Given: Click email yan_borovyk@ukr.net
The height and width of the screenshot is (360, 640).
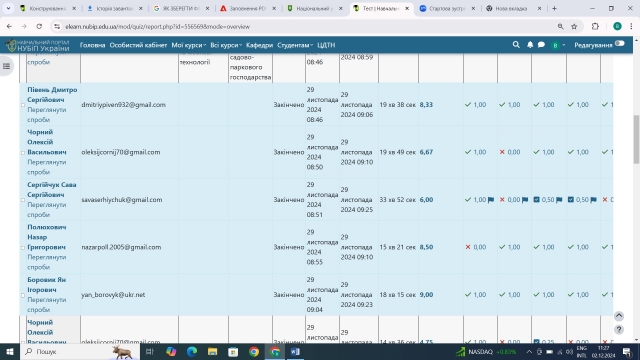Looking at the screenshot, I should pyautogui.click(x=113, y=295).
